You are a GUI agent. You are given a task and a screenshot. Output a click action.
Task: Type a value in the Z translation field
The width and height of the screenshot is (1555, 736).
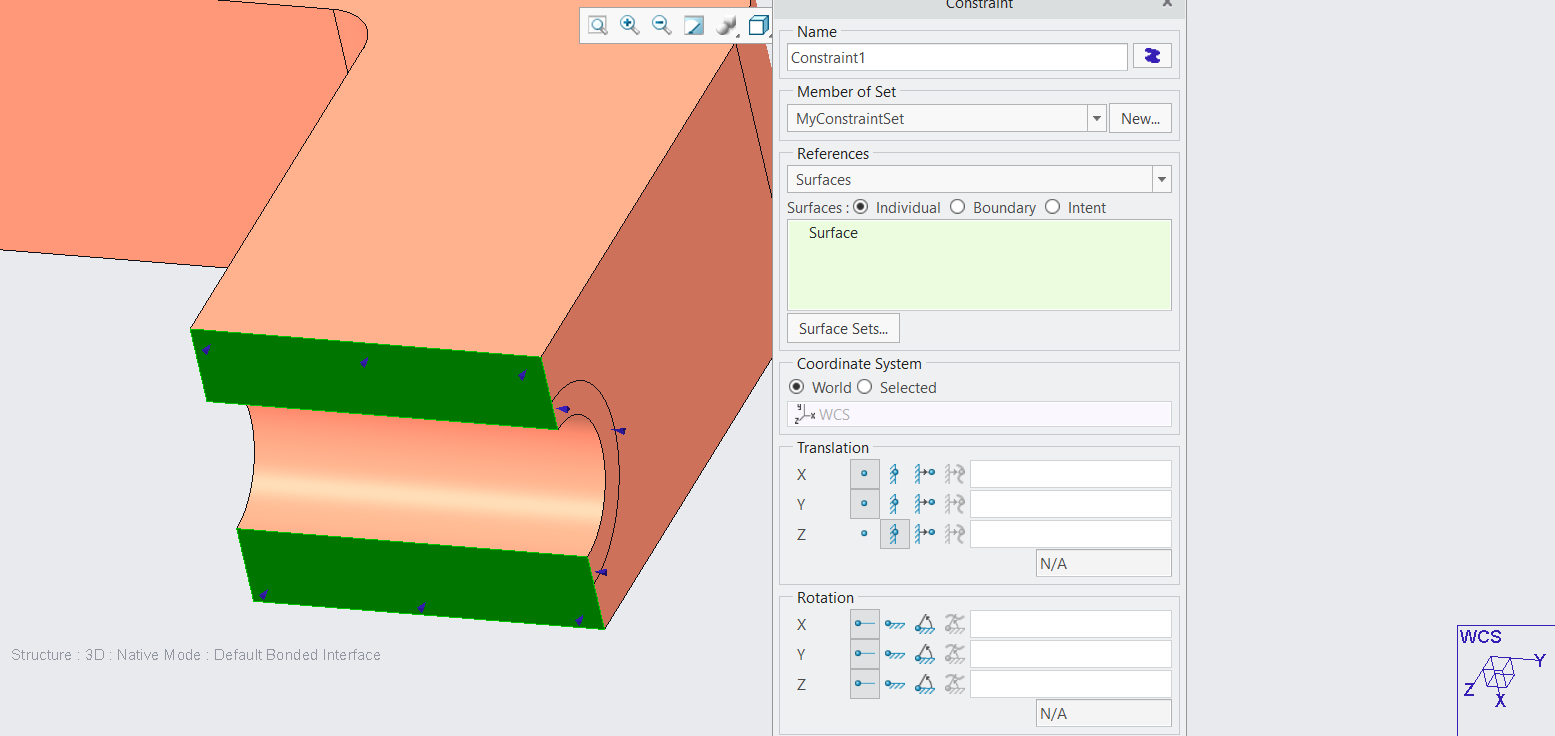point(1070,533)
